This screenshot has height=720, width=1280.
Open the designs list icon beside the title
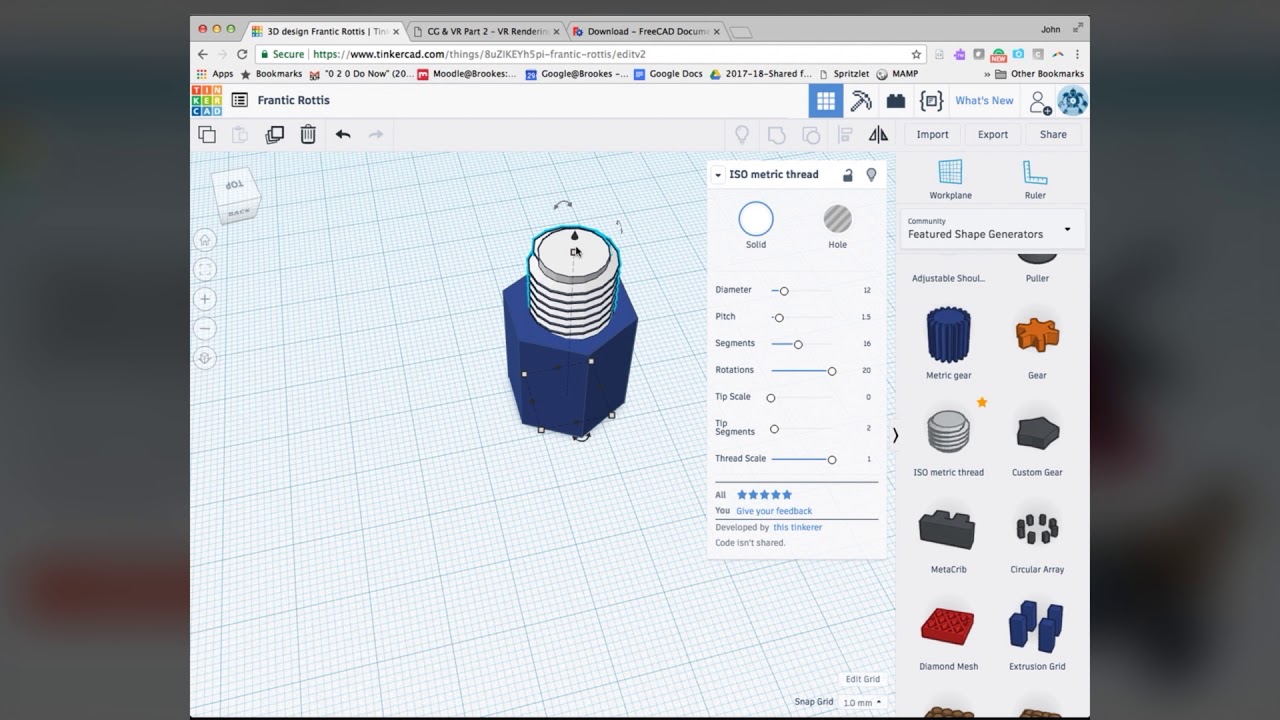(240, 100)
